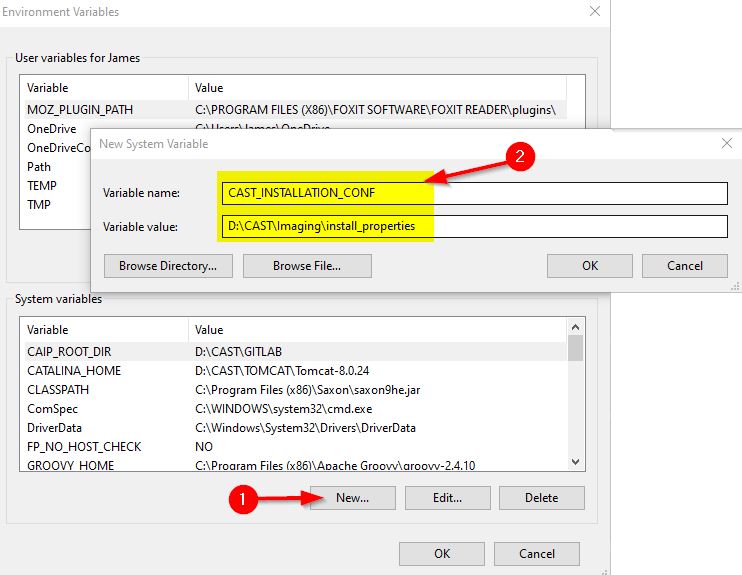Click Edit... under System variables
Screen dimensions: 742x575
(x=447, y=497)
